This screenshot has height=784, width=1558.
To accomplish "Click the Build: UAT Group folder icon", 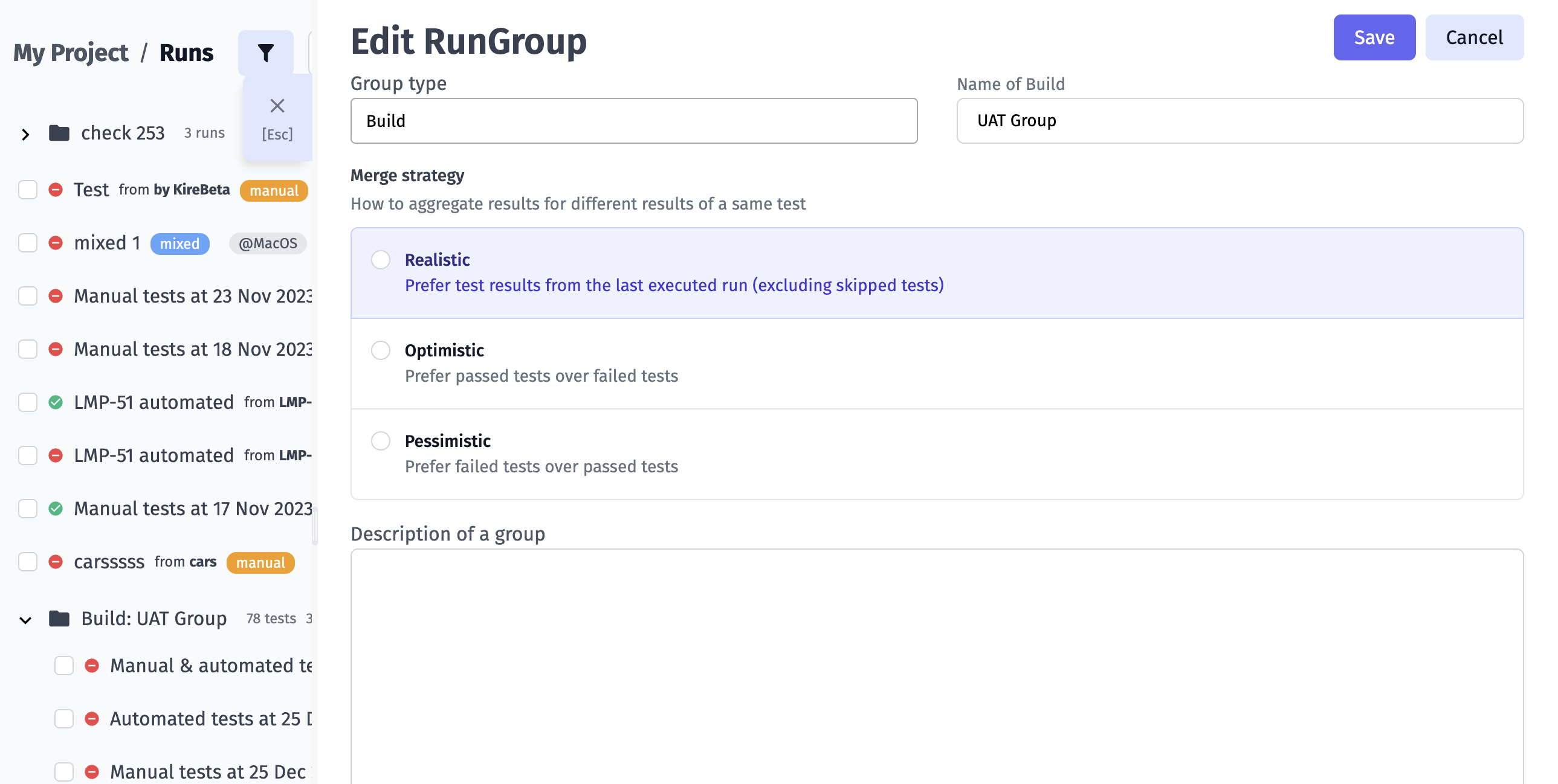I will tap(59, 619).
